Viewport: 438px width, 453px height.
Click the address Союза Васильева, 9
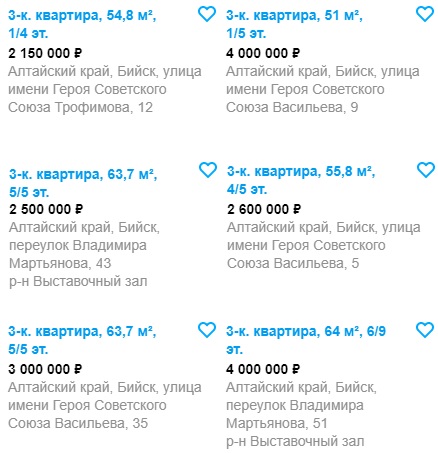[292, 107]
